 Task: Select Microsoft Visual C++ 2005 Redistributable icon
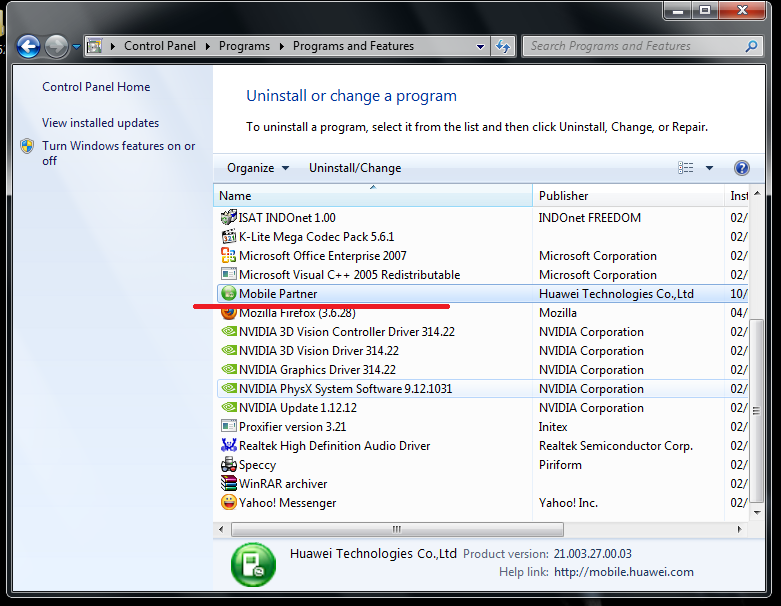[x=229, y=274]
